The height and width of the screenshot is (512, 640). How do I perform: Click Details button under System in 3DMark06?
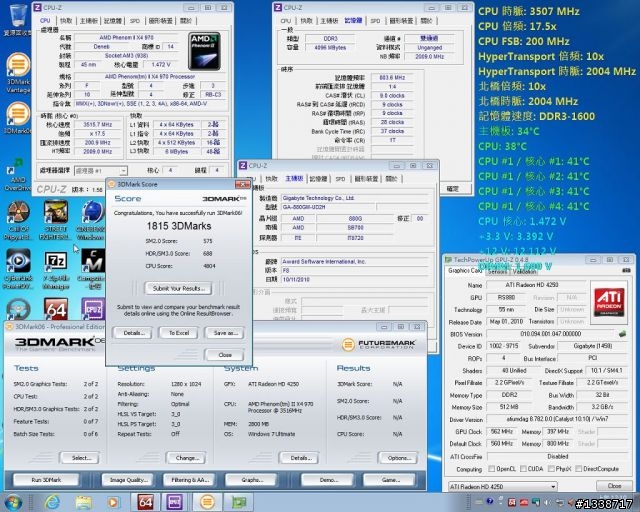300,458
